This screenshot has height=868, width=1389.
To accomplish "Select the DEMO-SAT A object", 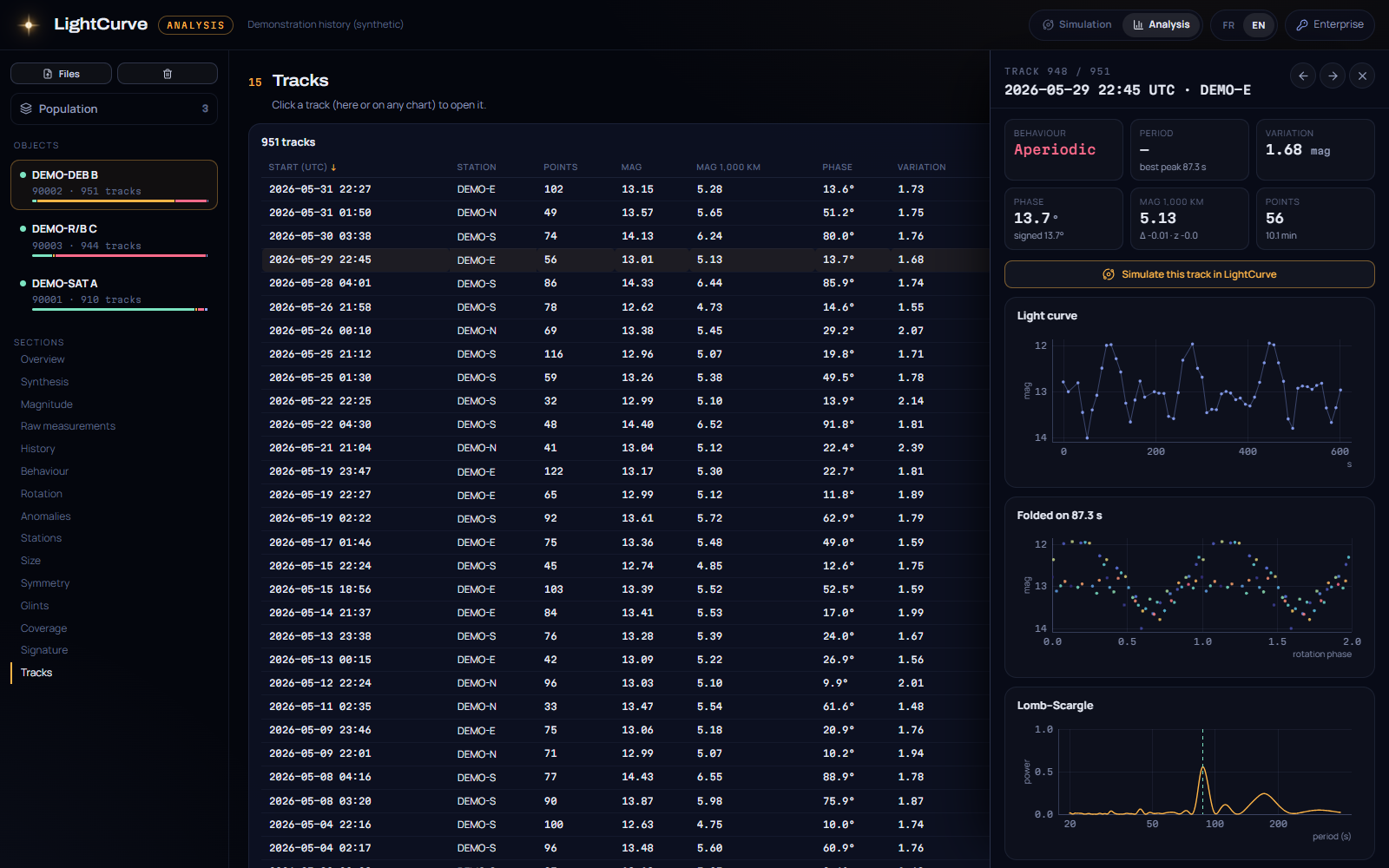I will (x=114, y=293).
